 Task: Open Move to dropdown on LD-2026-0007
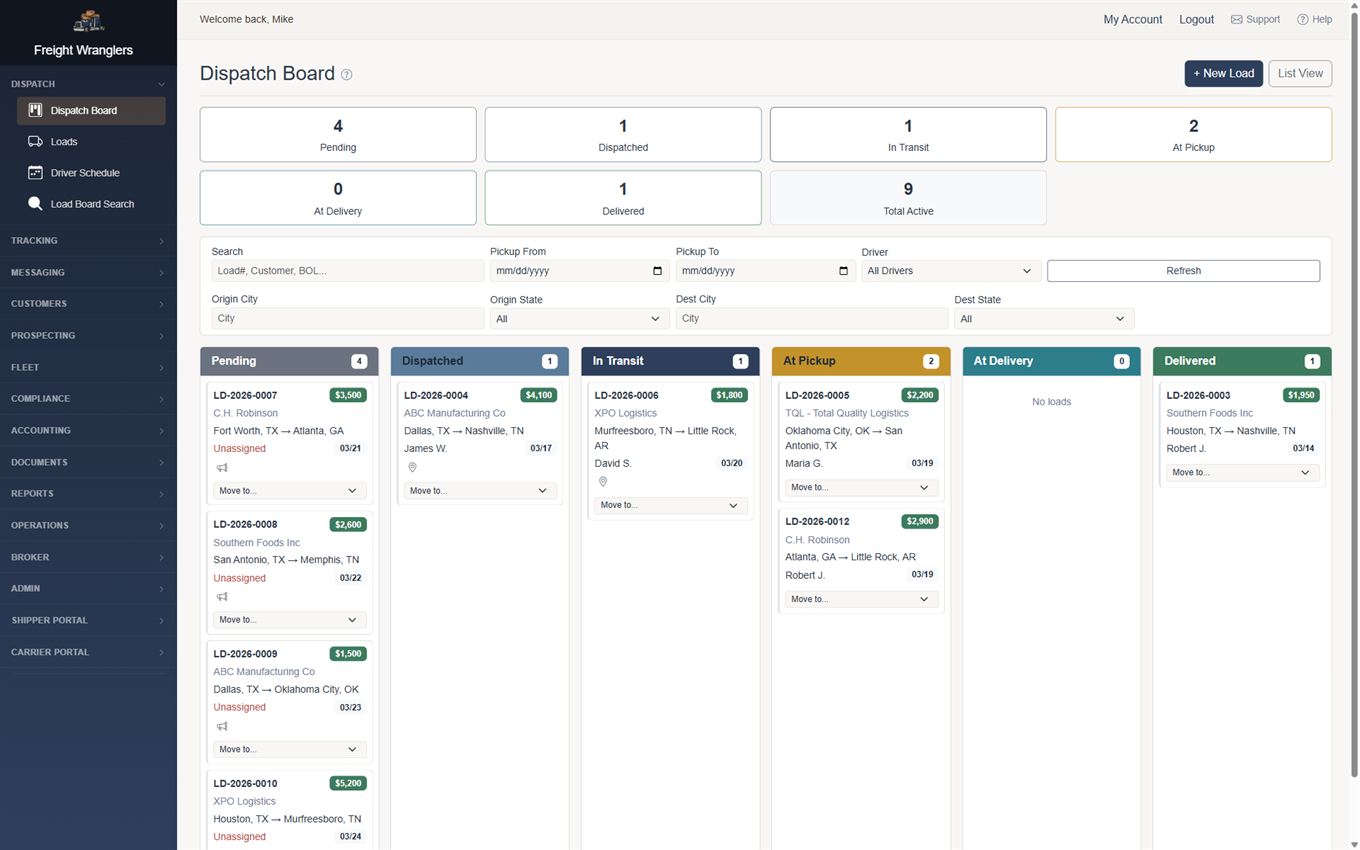coord(289,491)
